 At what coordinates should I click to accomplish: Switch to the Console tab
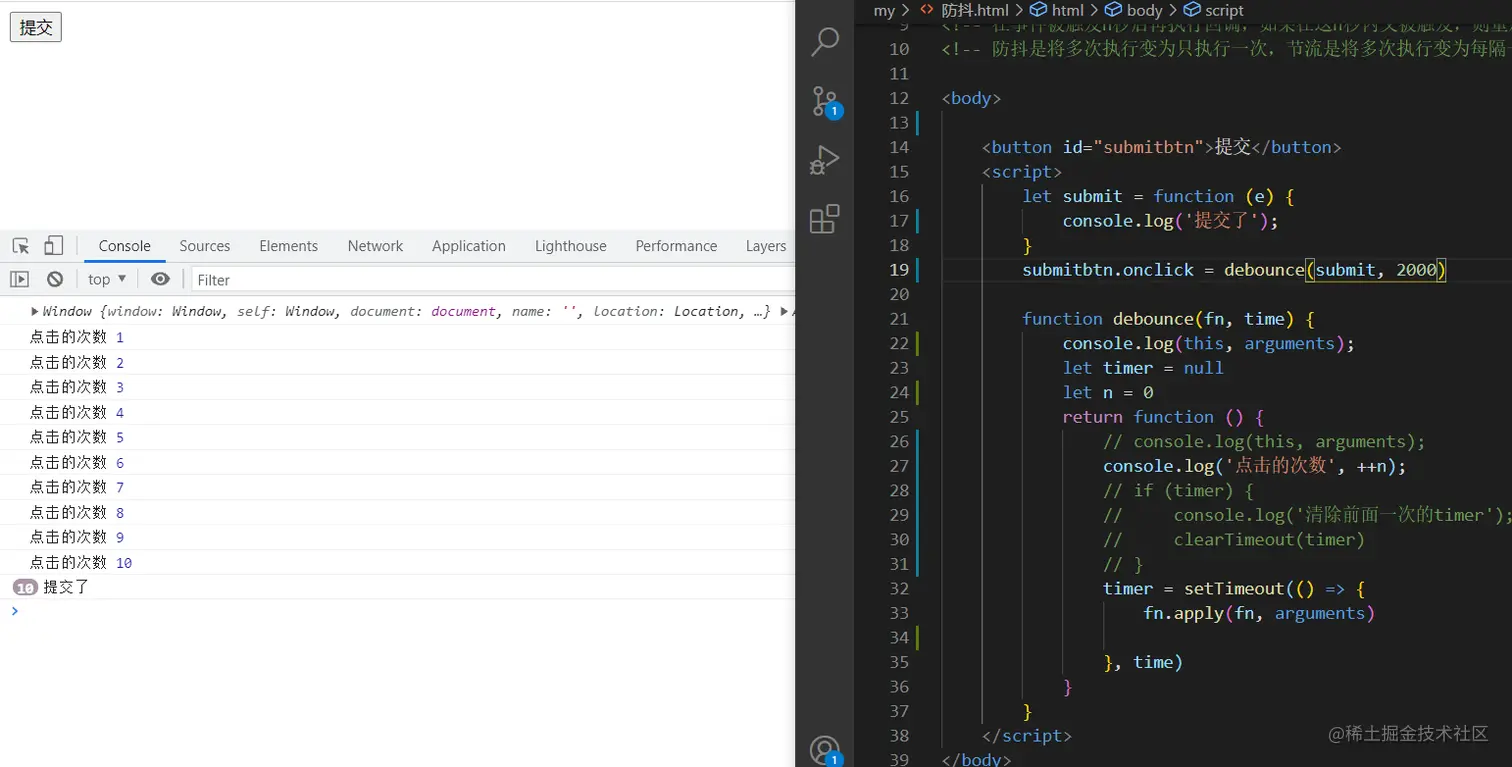click(x=125, y=246)
